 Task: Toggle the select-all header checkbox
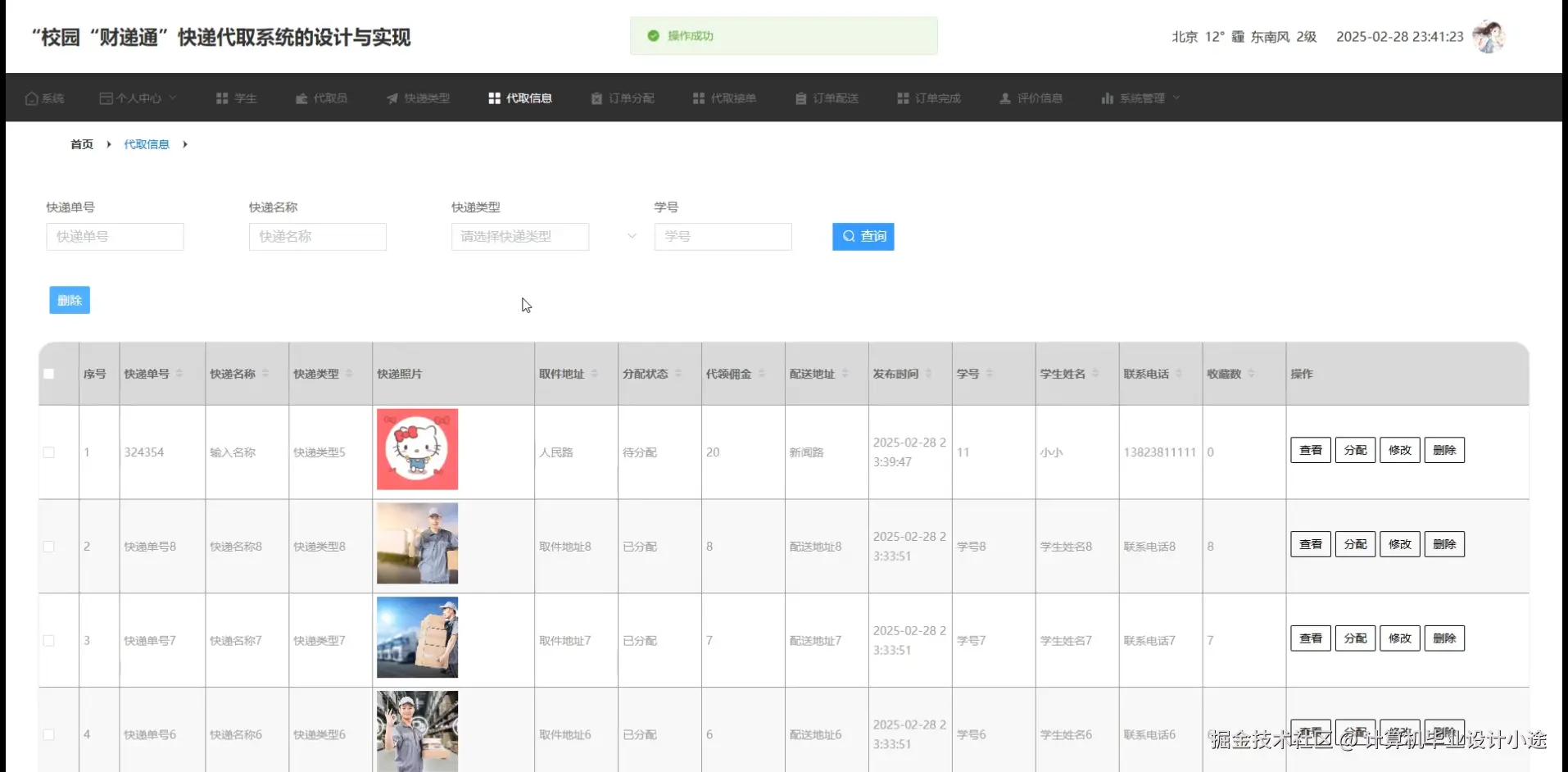tap(49, 374)
